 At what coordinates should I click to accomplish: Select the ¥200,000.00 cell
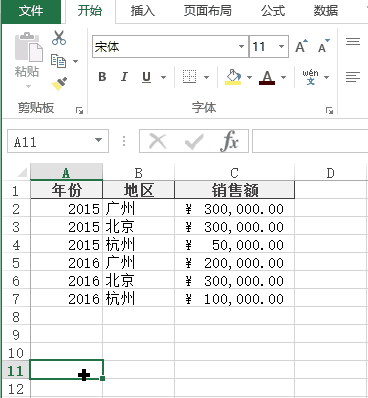(234, 263)
